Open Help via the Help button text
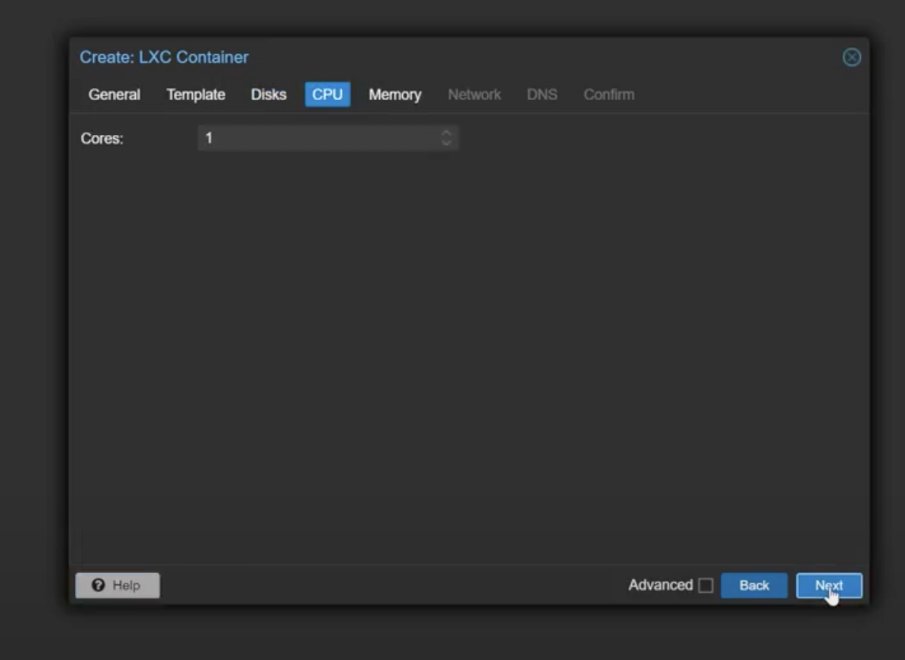 (x=126, y=585)
